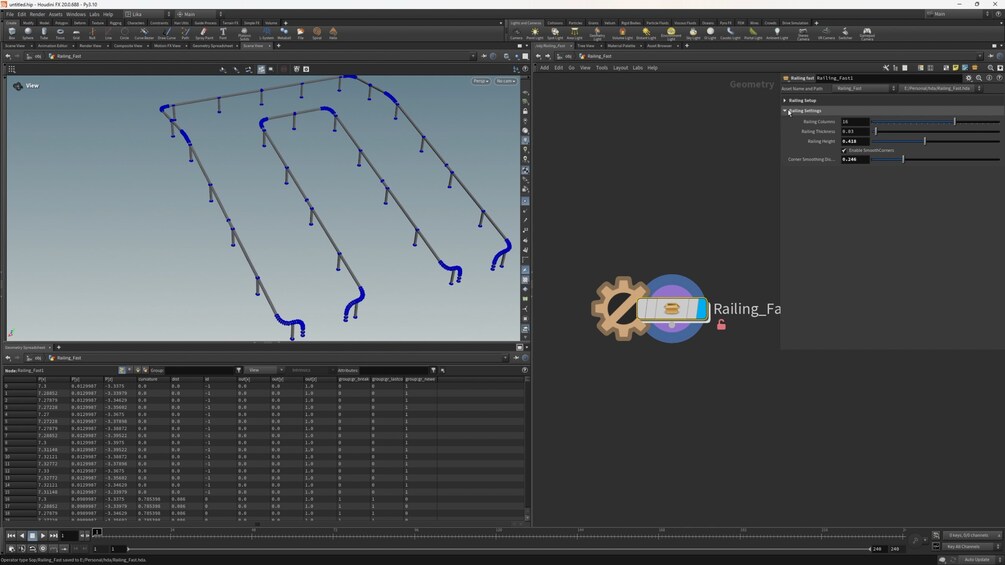The image size is (1005, 565).
Task: Open parameter gear menu for Railing_Fast1
Action: coord(968,78)
